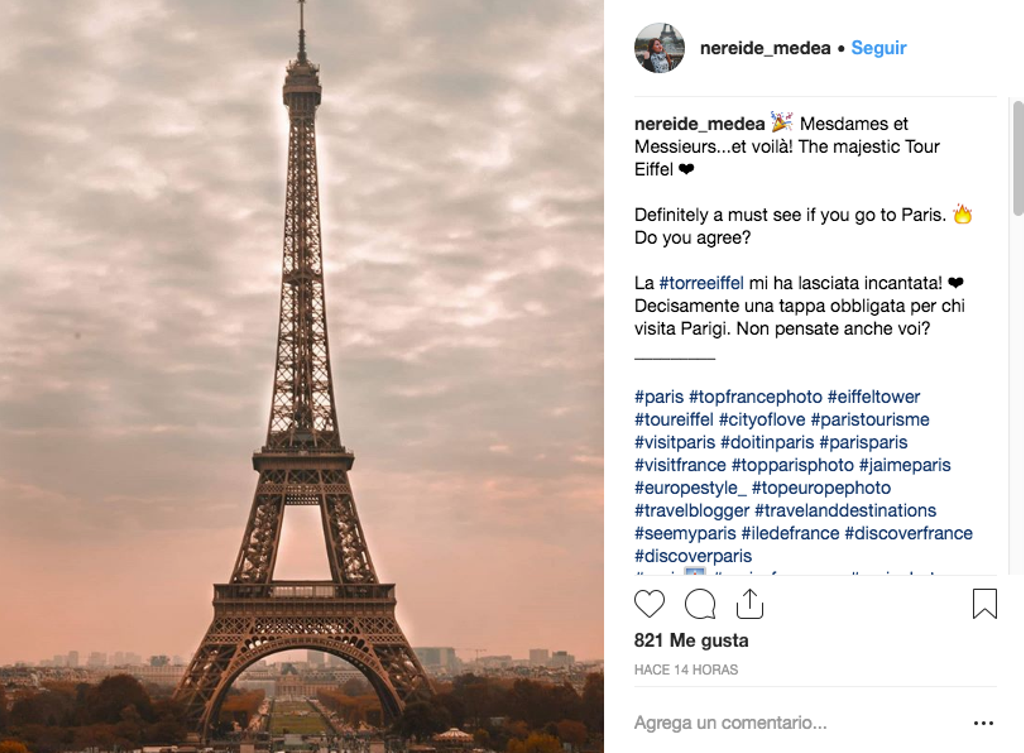The image size is (1024, 753).
Task: Click the 'Agrega un comentario' field
Action: coord(730,721)
